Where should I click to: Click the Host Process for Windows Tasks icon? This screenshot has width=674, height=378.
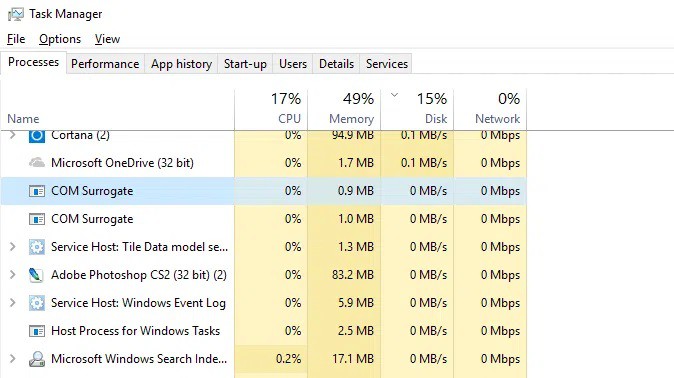tap(37, 331)
